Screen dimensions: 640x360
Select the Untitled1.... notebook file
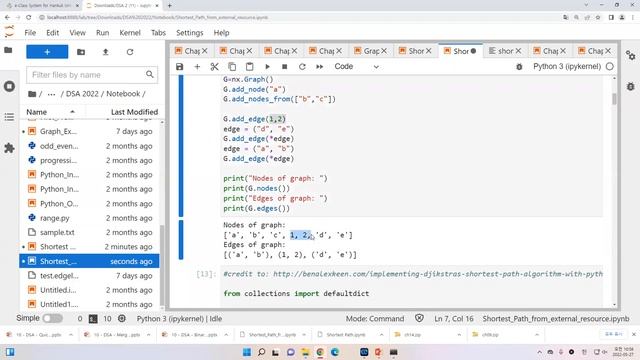pos(90,304)
